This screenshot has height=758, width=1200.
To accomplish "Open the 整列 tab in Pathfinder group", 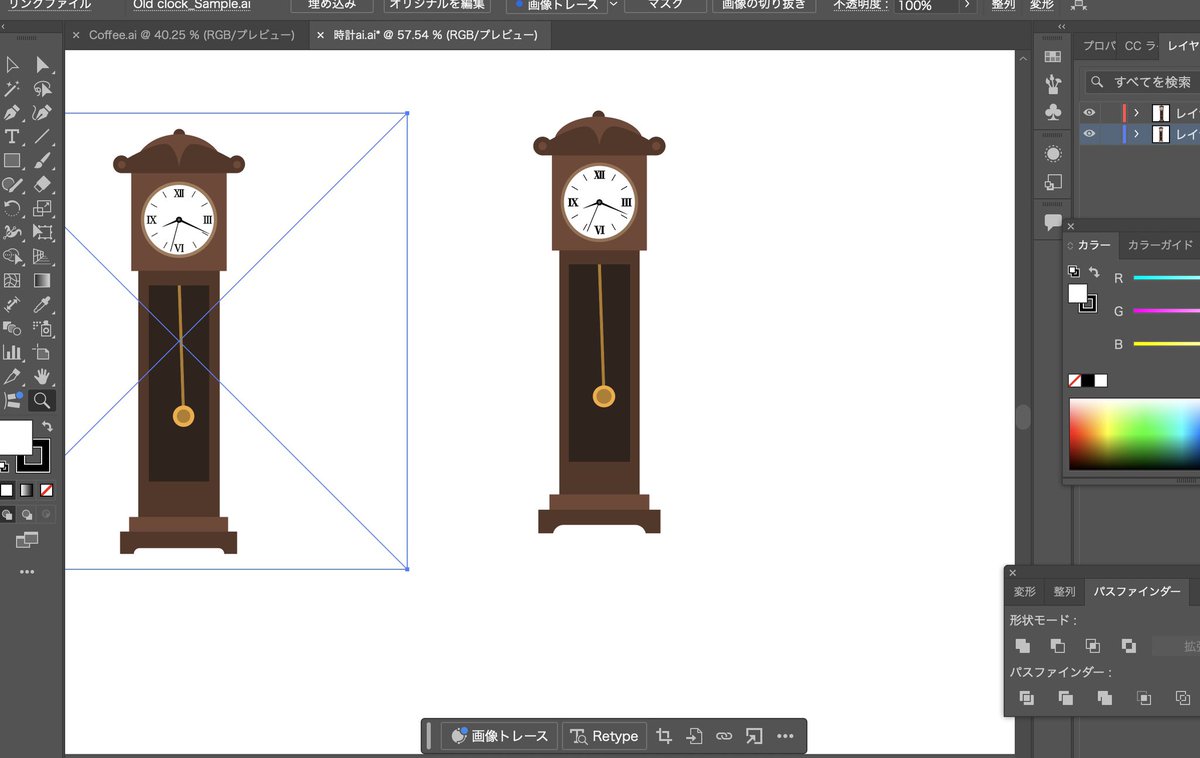I will click(x=1064, y=592).
